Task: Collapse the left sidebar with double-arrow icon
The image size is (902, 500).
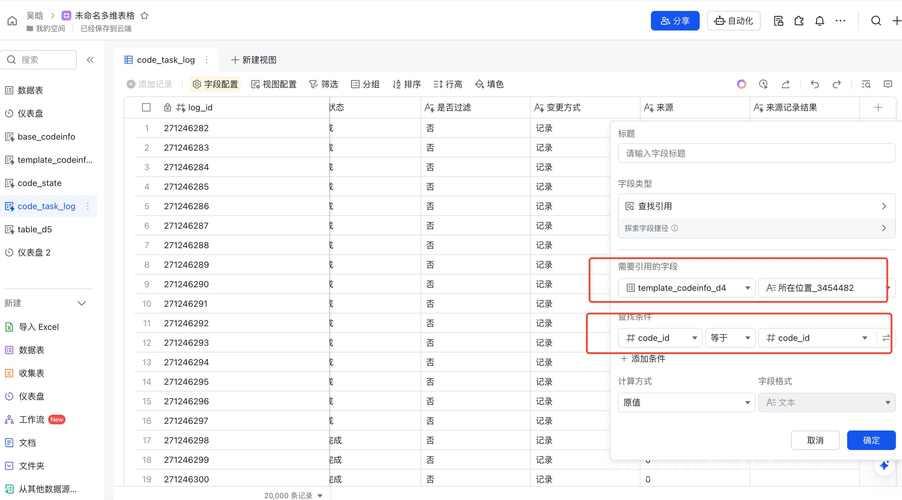Action: click(x=90, y=60)
